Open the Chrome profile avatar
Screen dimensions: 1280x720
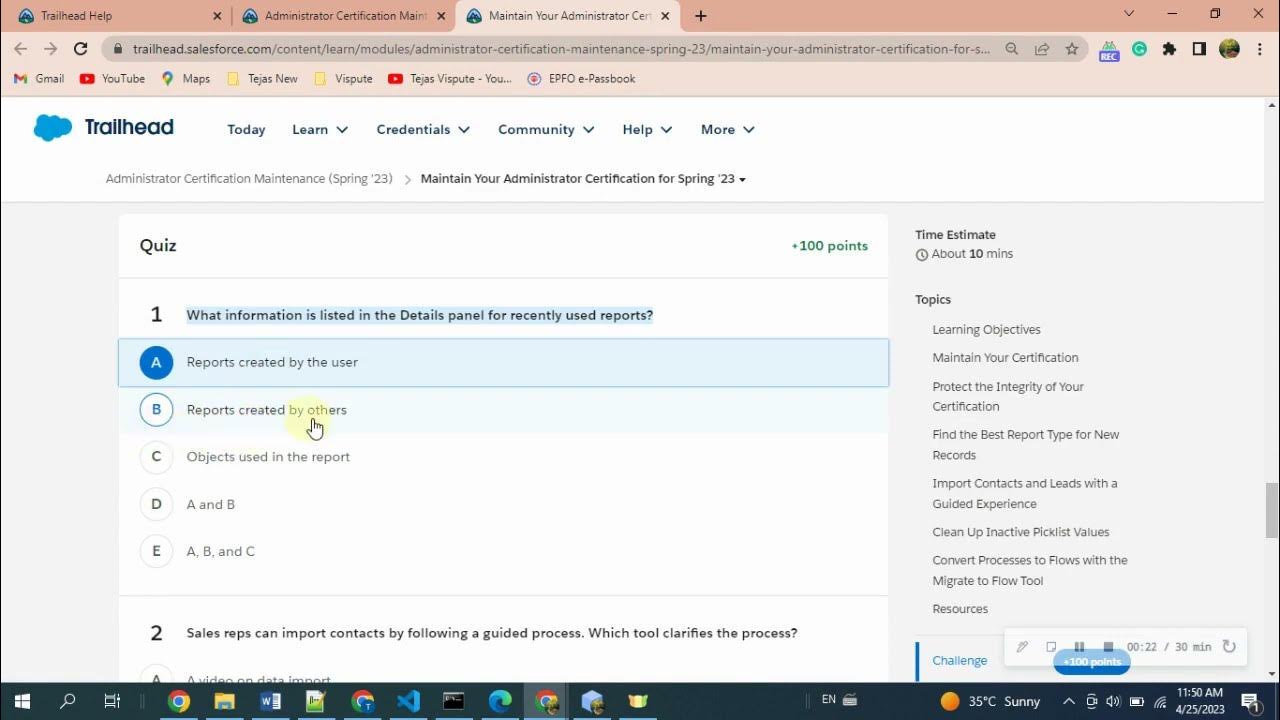point(1229,48)
